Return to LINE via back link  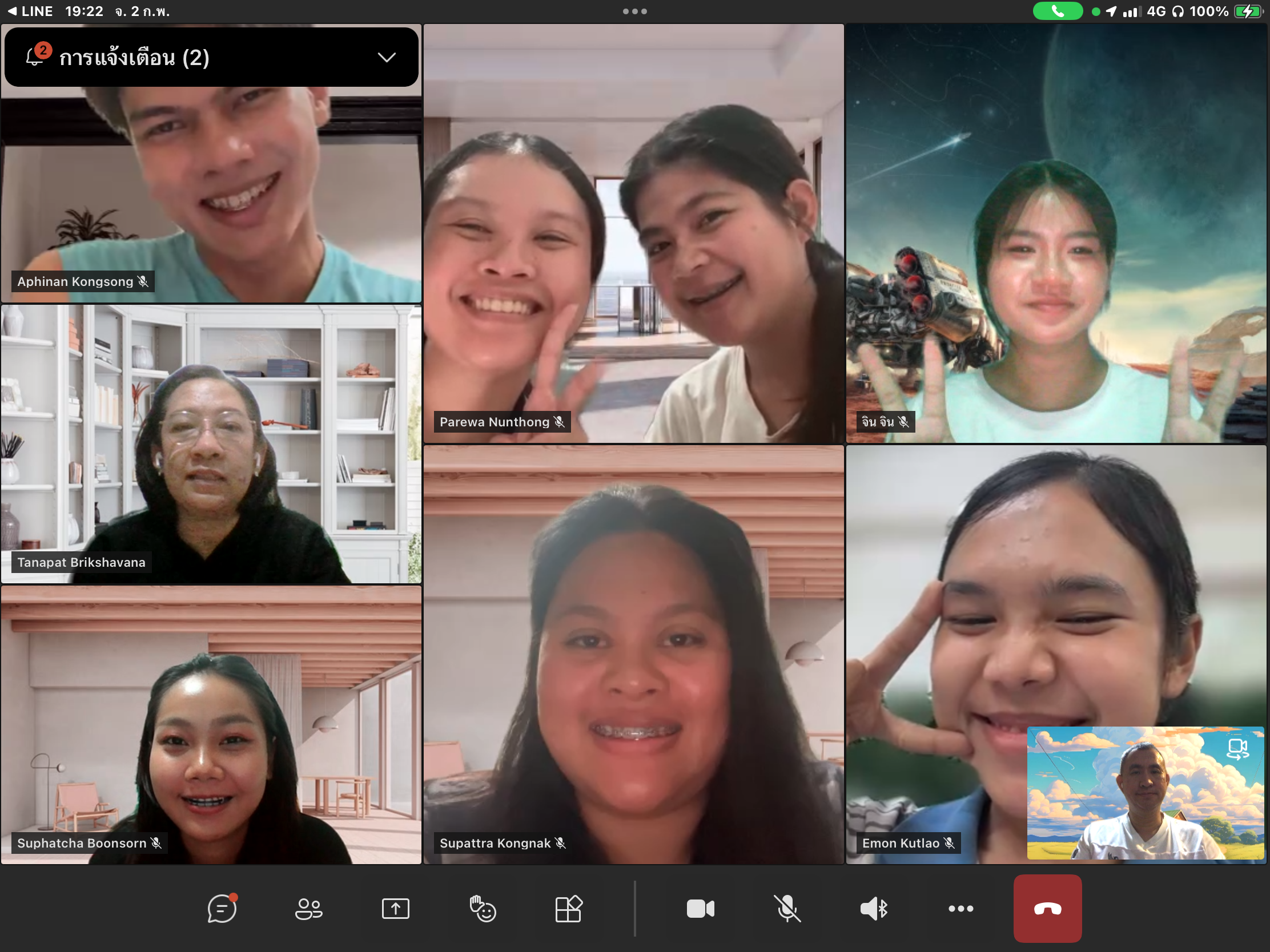coord(30,11)
